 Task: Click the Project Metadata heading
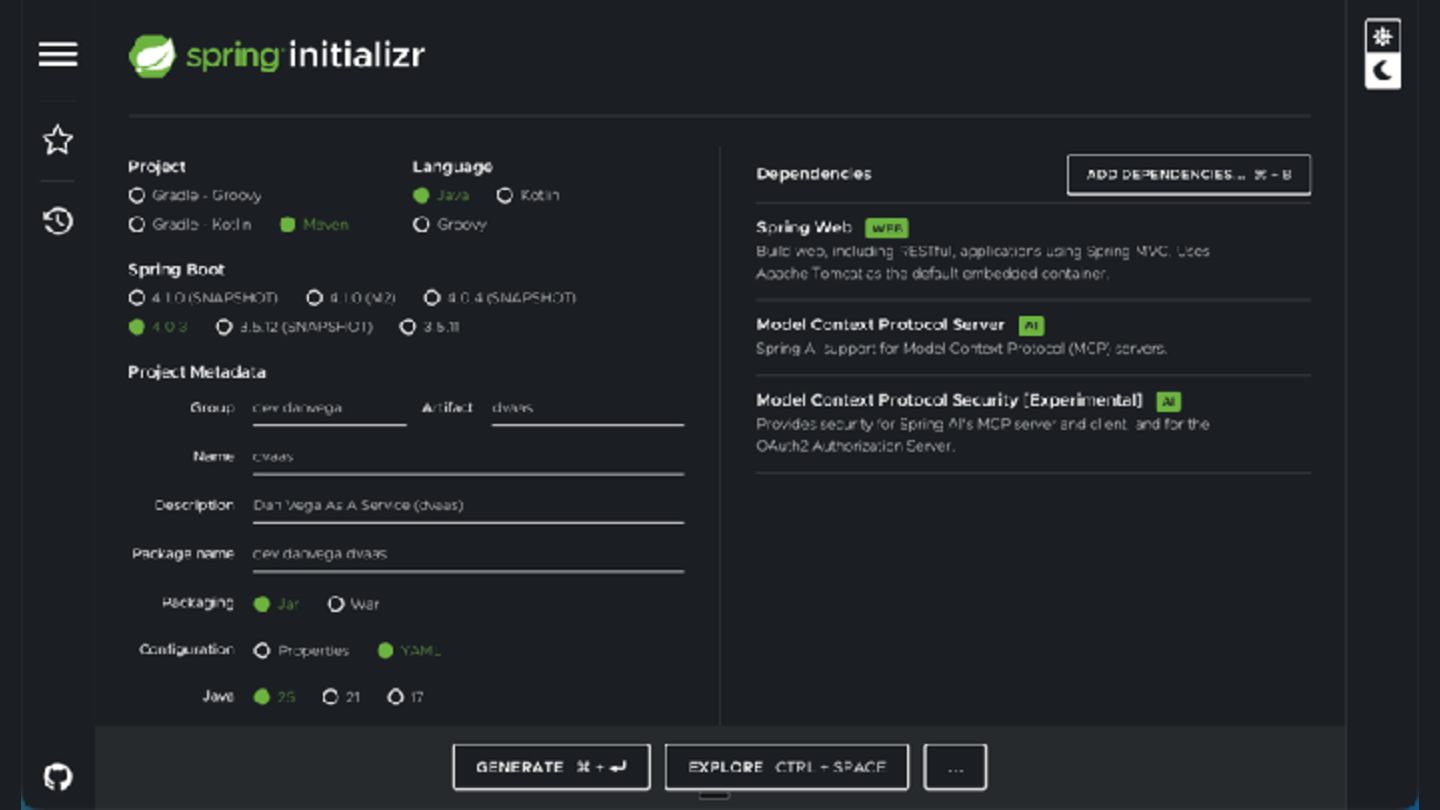click(197, 373)
